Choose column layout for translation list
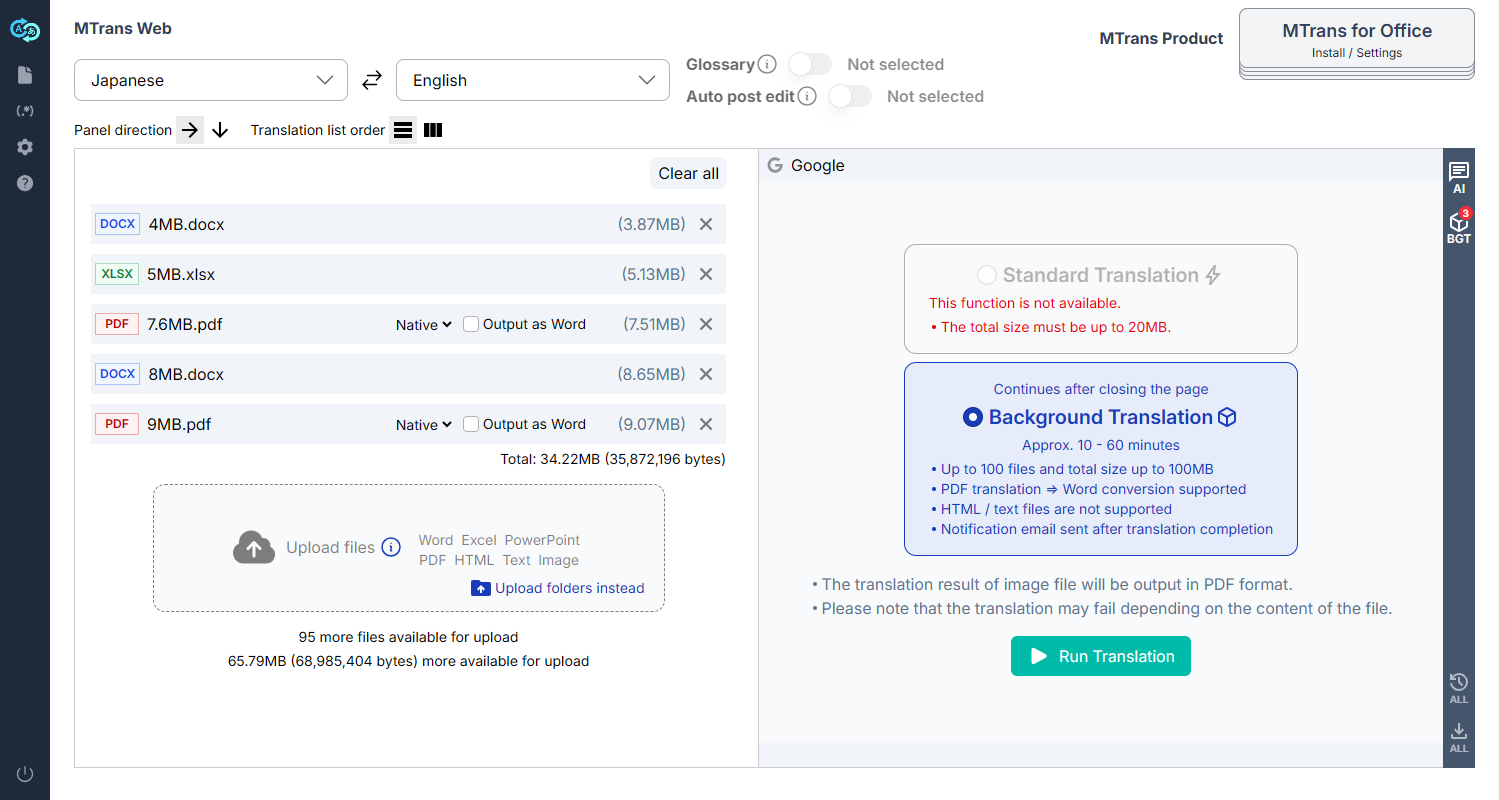Viewport: 1499px width, 800px height. [x=433, y=130]
